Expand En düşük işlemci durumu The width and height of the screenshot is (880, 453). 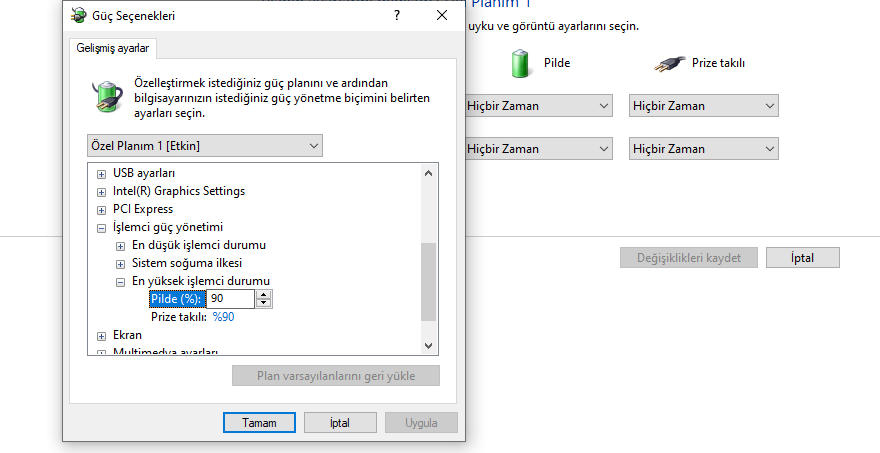(x=120, y=246)
